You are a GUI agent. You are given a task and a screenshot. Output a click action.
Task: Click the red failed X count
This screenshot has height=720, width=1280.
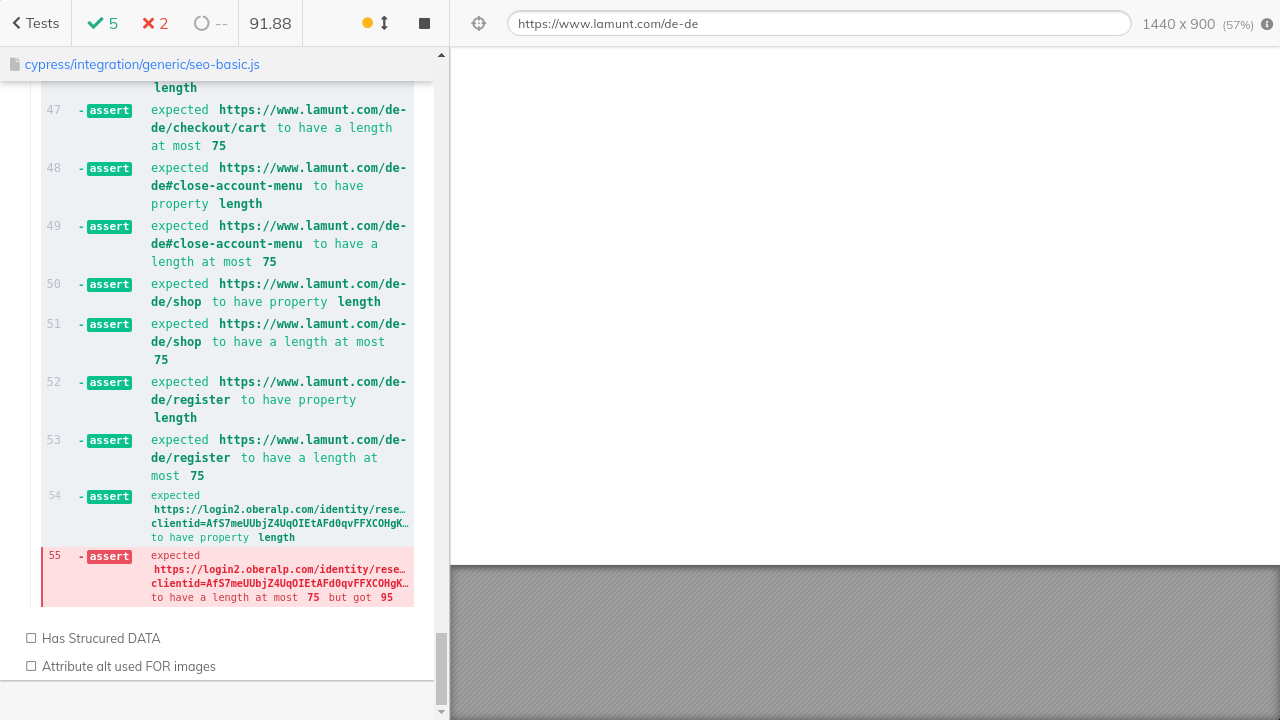coord(155,23)
